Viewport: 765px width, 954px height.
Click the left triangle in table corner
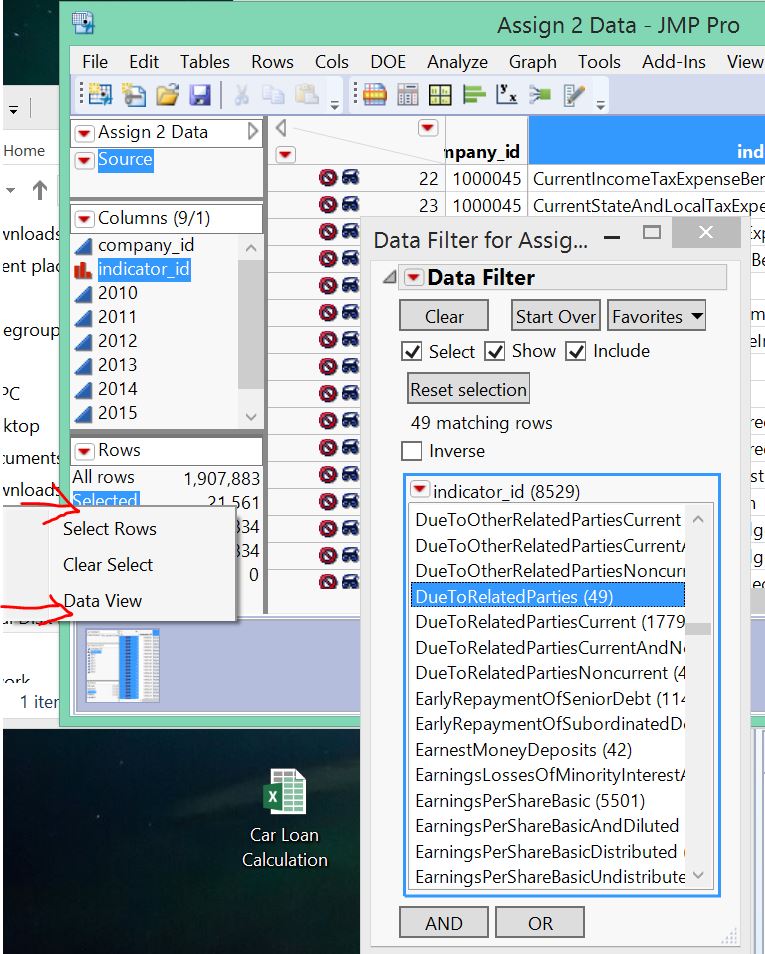pyautogui.click(x=281, y=128)
